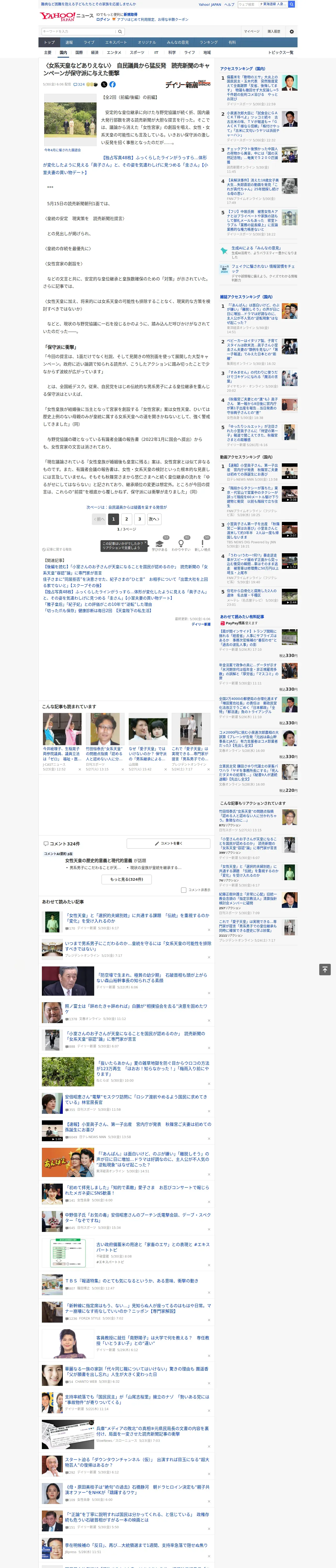Click the top-right ウェブ検索 input
This screenshot has height=1568, width=336.
pos(248,4)
